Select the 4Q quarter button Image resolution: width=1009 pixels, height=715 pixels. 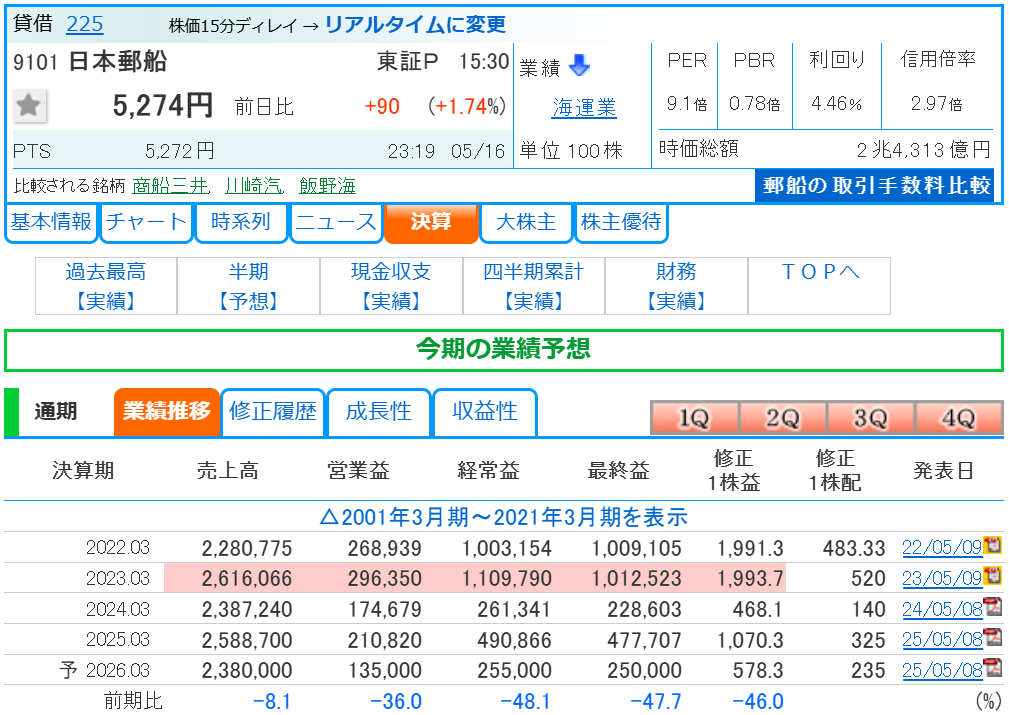tap(959, 418)
